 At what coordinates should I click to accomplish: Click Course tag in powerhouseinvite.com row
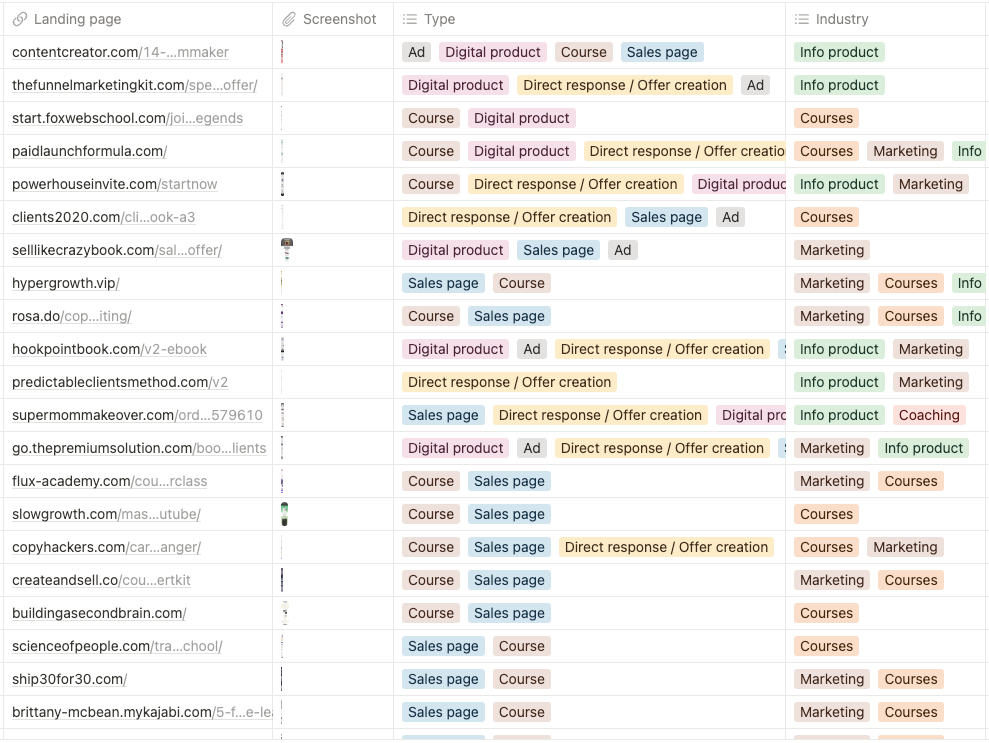pos(431,184)
